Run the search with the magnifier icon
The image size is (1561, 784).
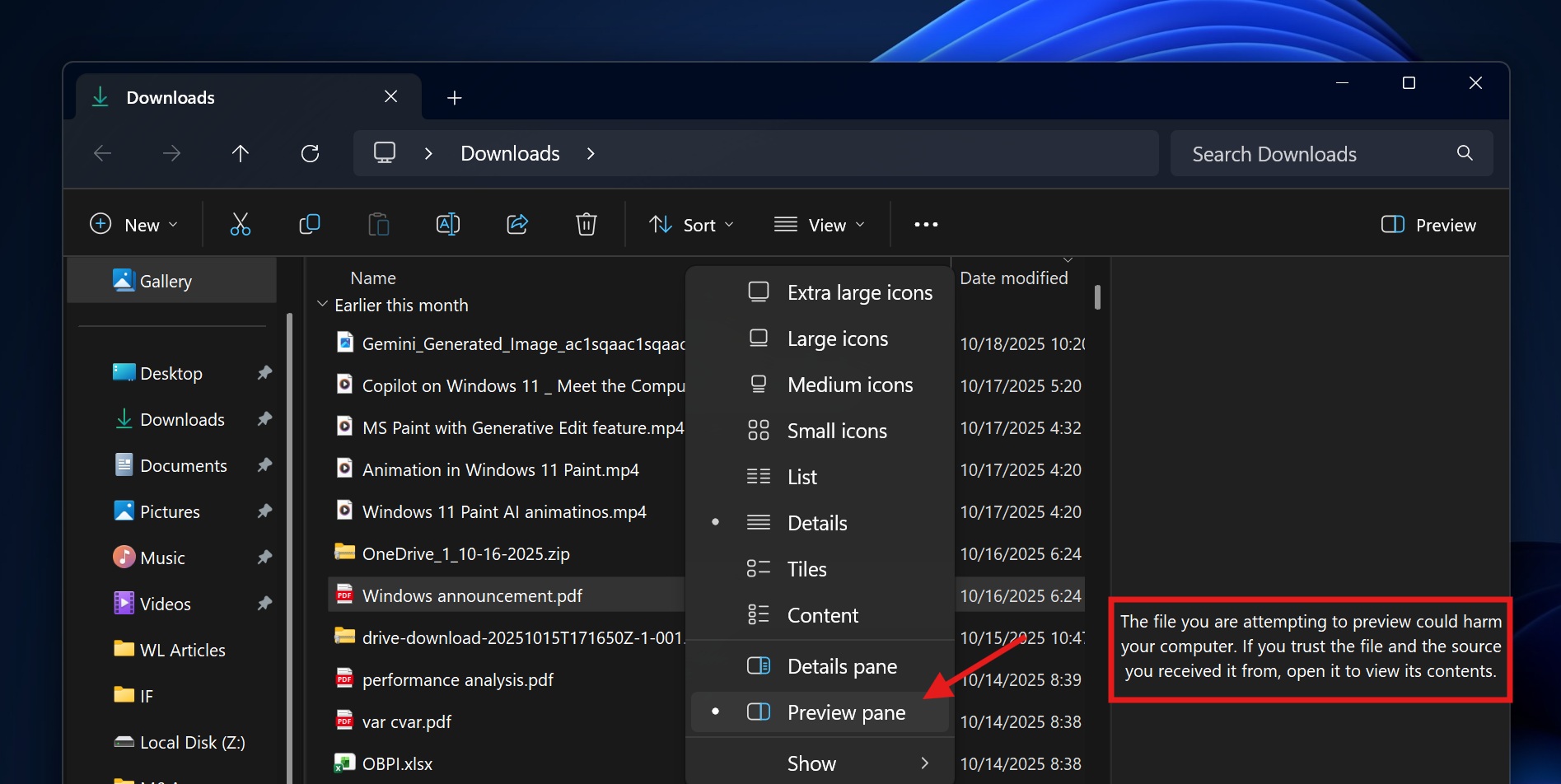(x=1464, y=153)
